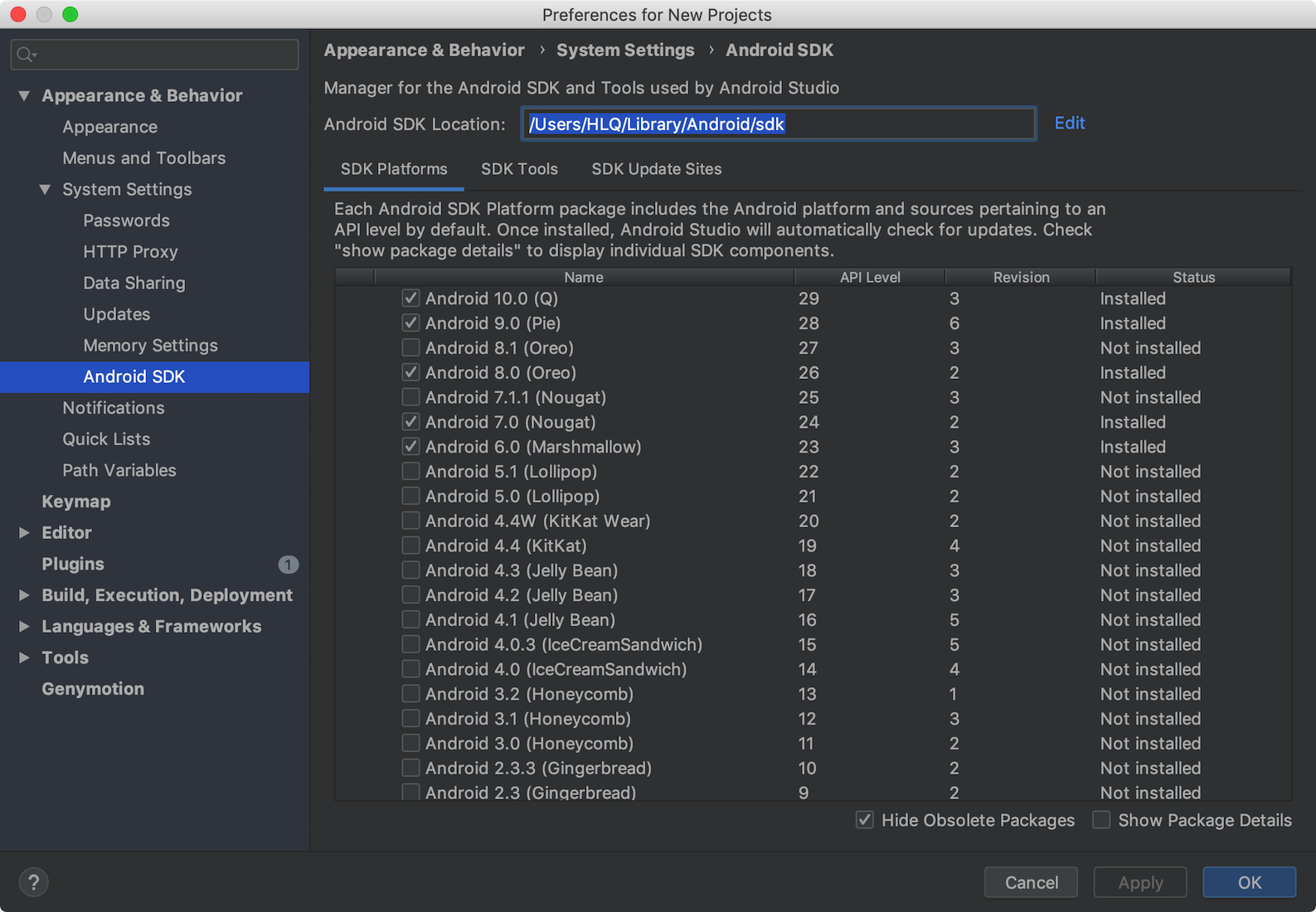Click the Status column header

1193,278
